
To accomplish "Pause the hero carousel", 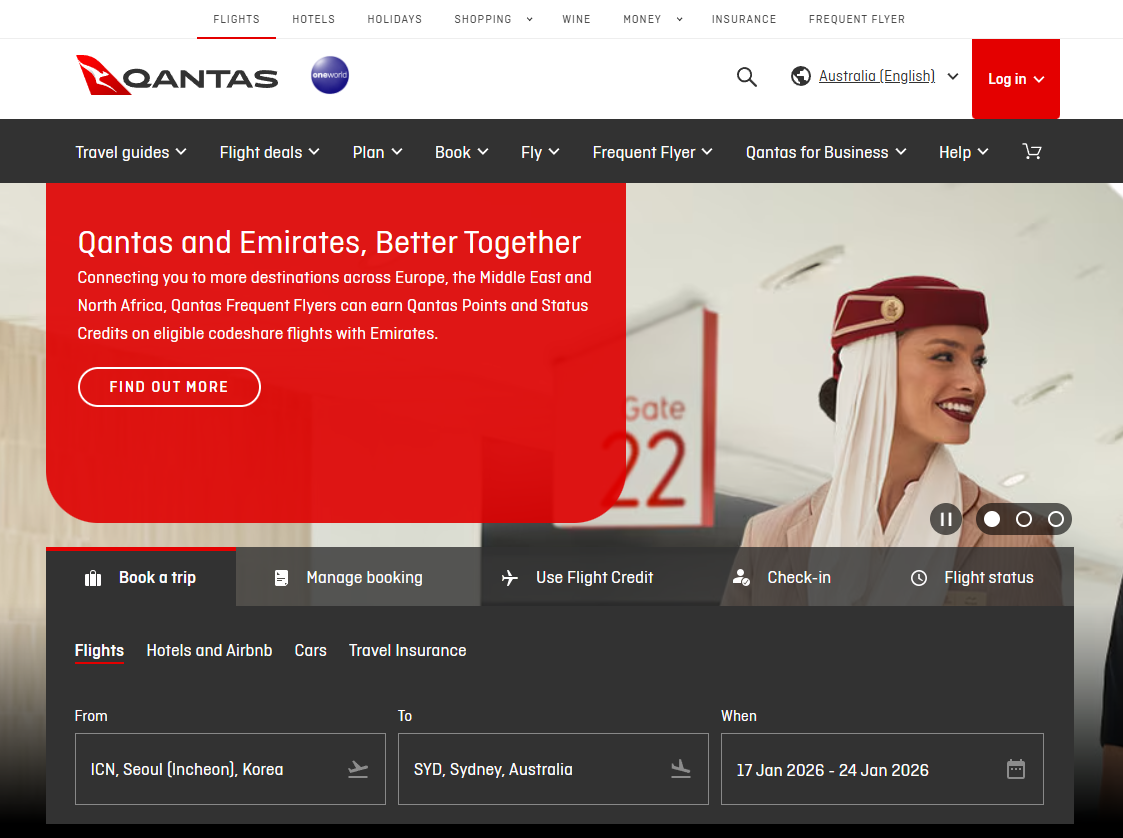I will click(946, 519).
